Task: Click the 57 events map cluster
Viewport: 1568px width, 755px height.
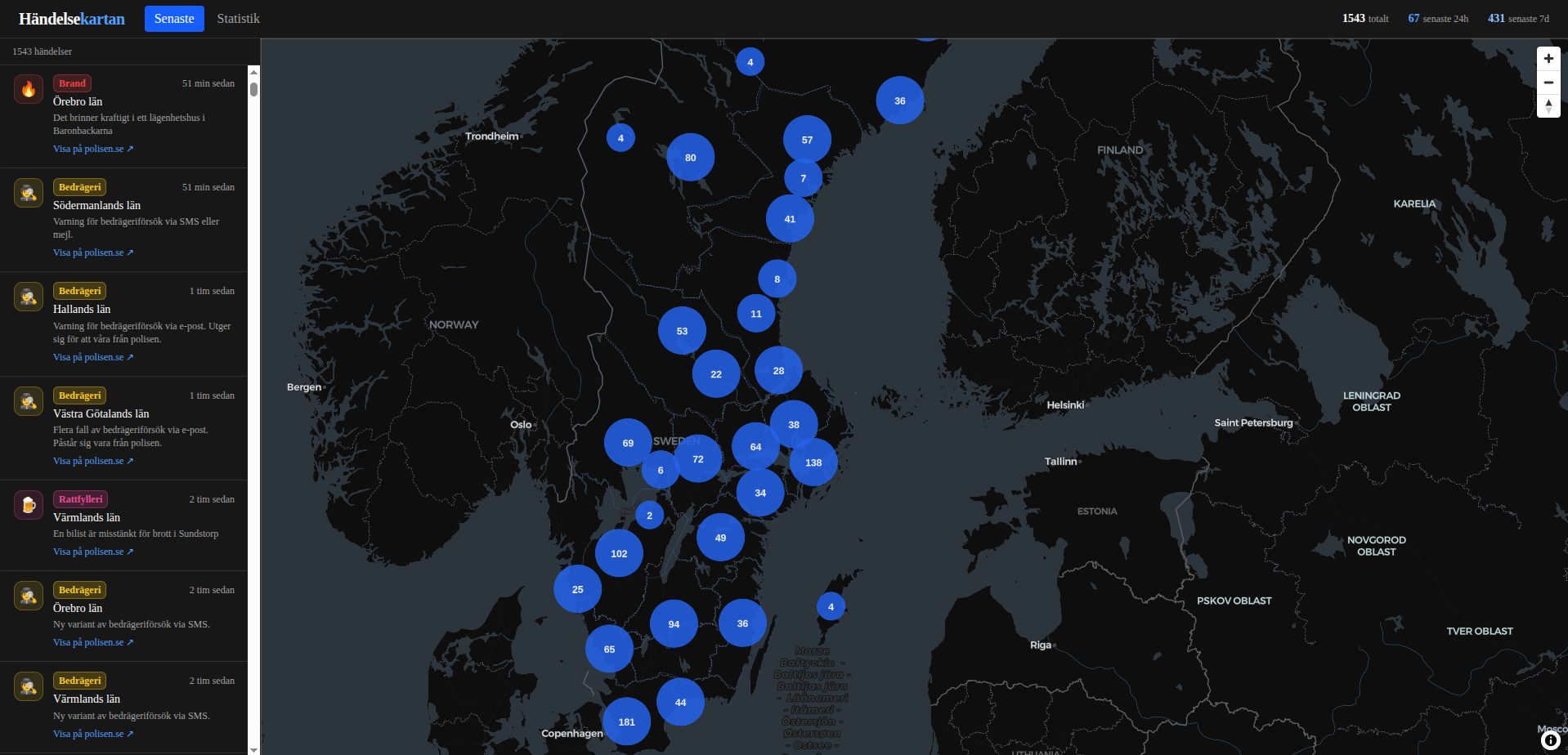Action: 807,140
